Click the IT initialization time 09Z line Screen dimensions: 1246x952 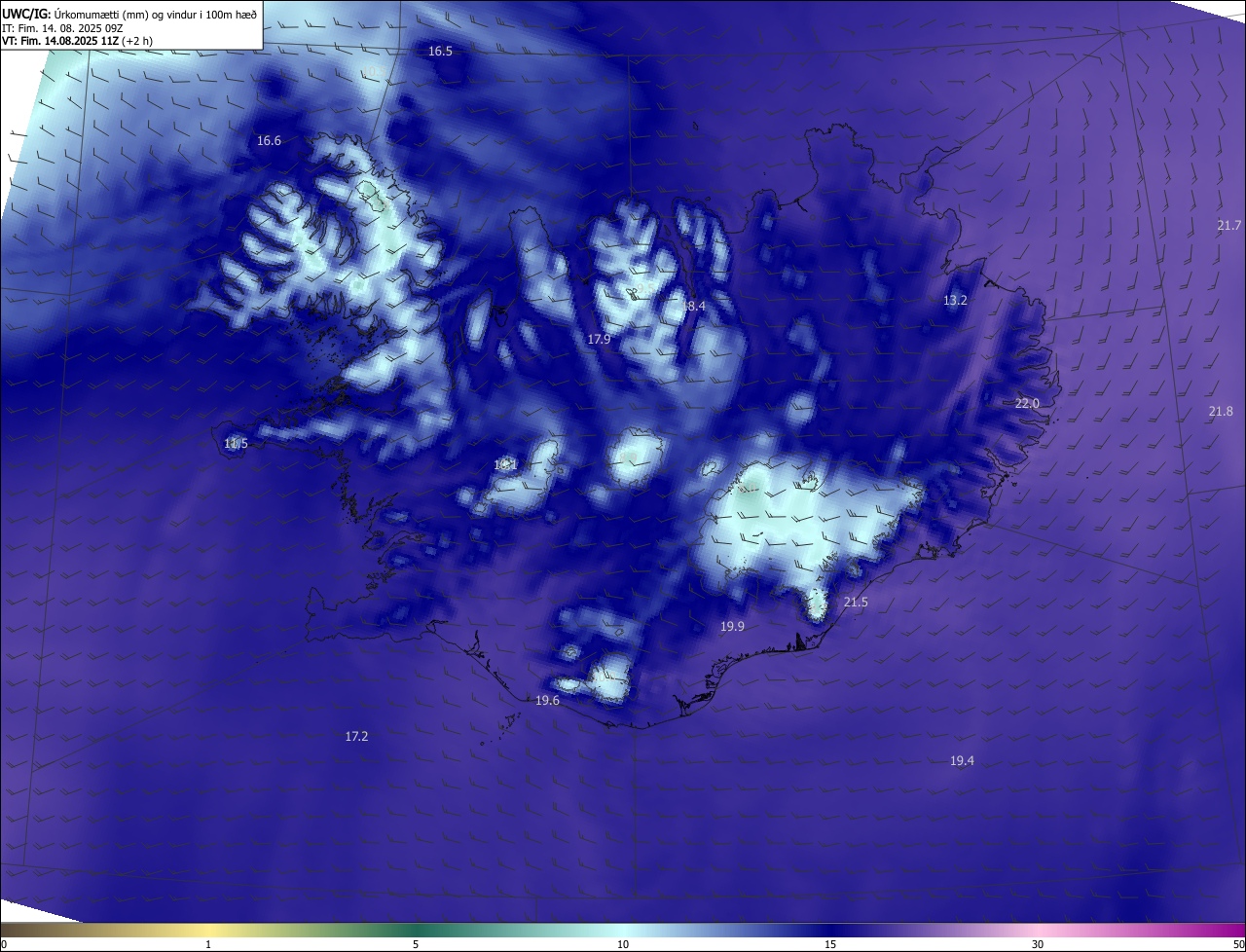tap(63, 27)
